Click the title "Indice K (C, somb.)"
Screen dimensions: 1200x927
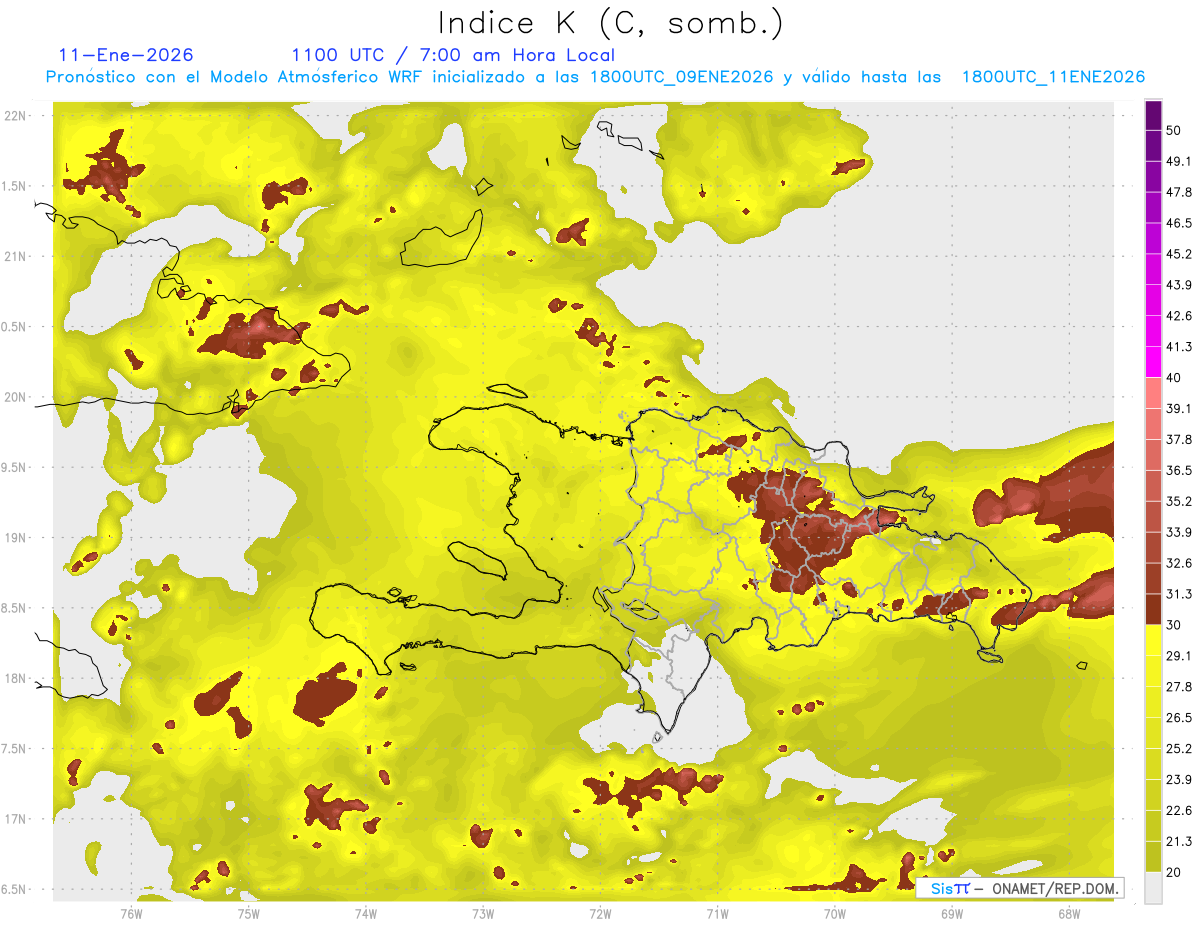coord(610,24)
